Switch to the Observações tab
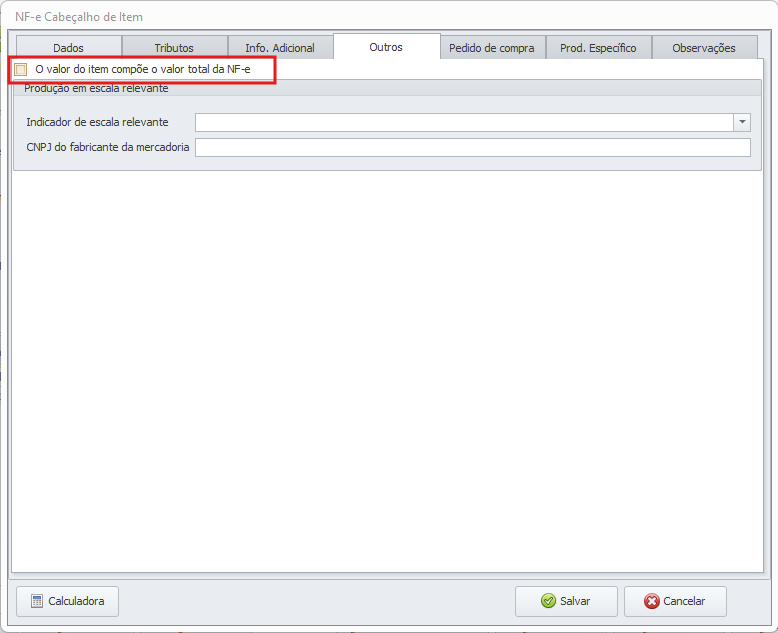778x633 pixels. pyautogui.click(x=704, y=48)
